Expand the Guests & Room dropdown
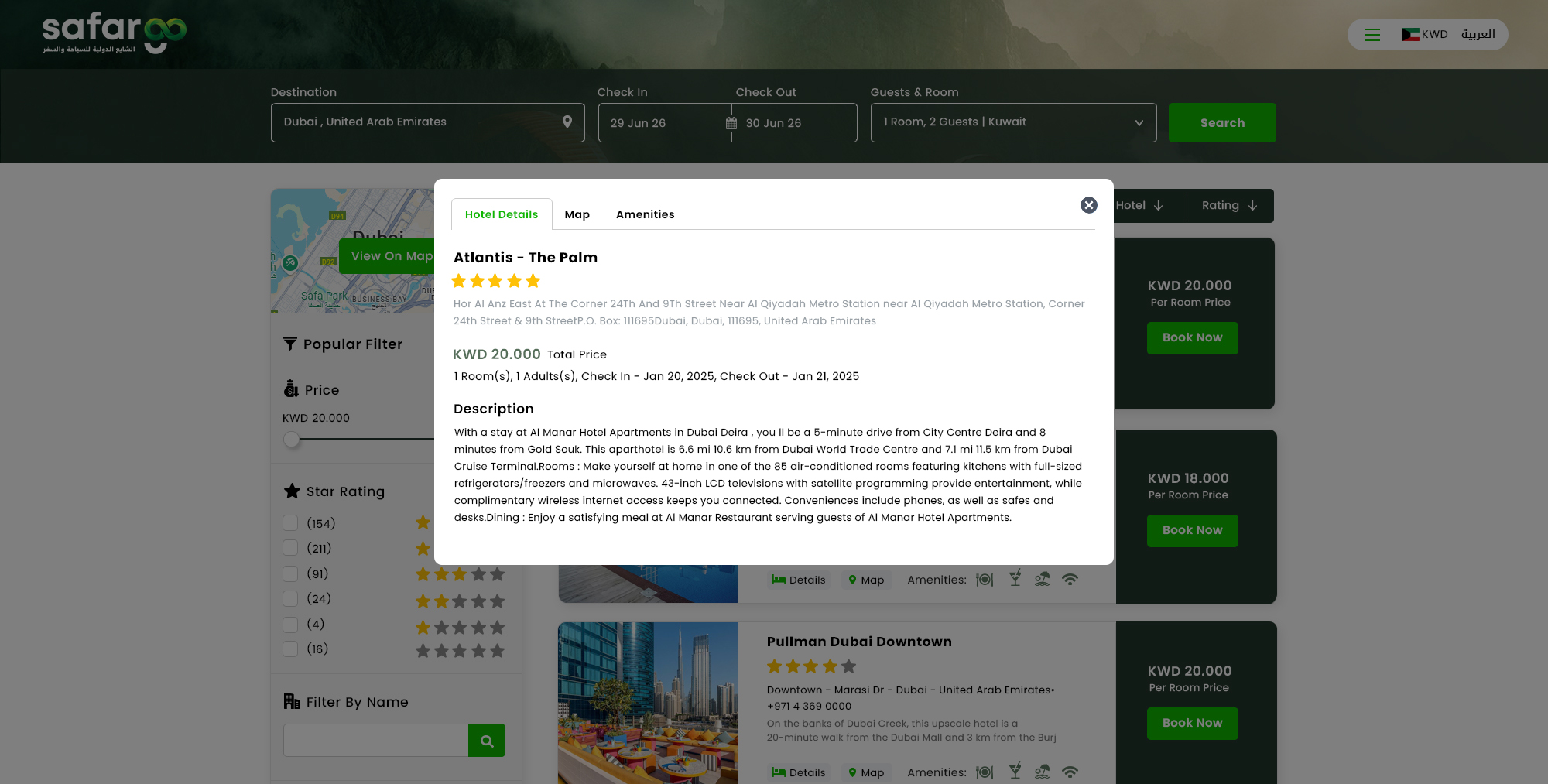 coord(1013,122)
